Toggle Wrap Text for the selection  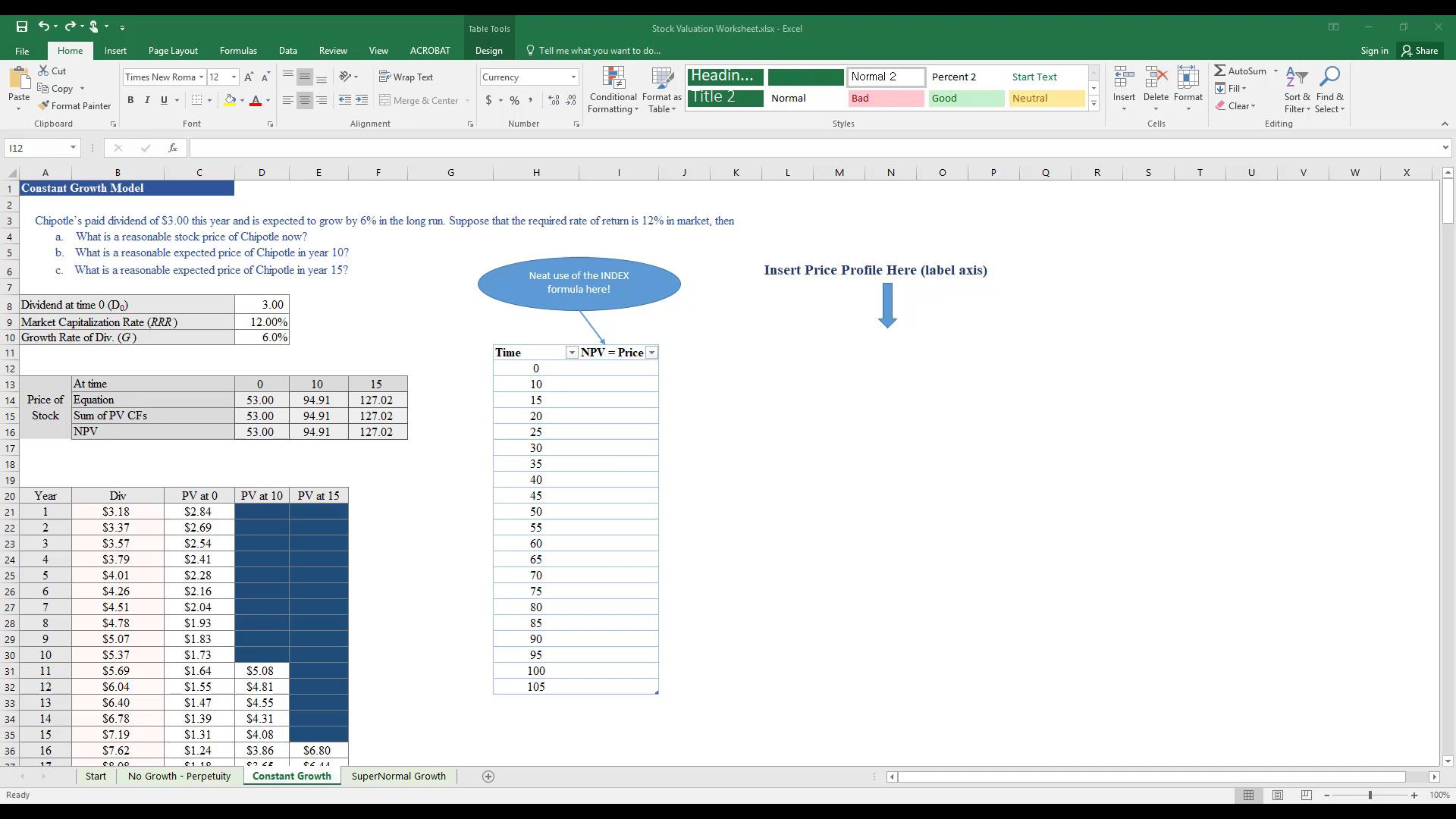pos(406,77)
